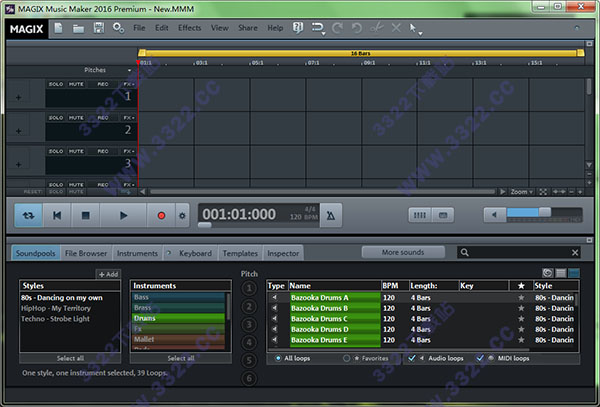This screenshot has width=600, height=407.
Task: Fit the arrangement with the zoom-to-fit arrows icon
Action: pyautogui.click(x=543, y=192)
